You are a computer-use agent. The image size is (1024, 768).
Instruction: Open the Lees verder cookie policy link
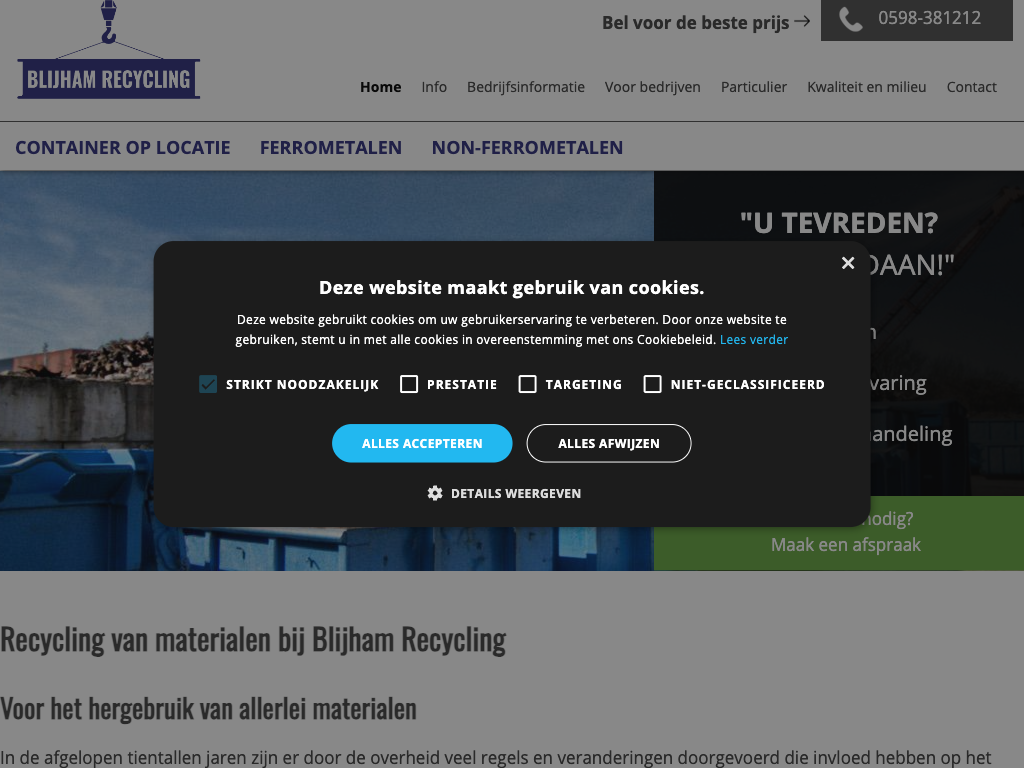click(x=754, y=340)
